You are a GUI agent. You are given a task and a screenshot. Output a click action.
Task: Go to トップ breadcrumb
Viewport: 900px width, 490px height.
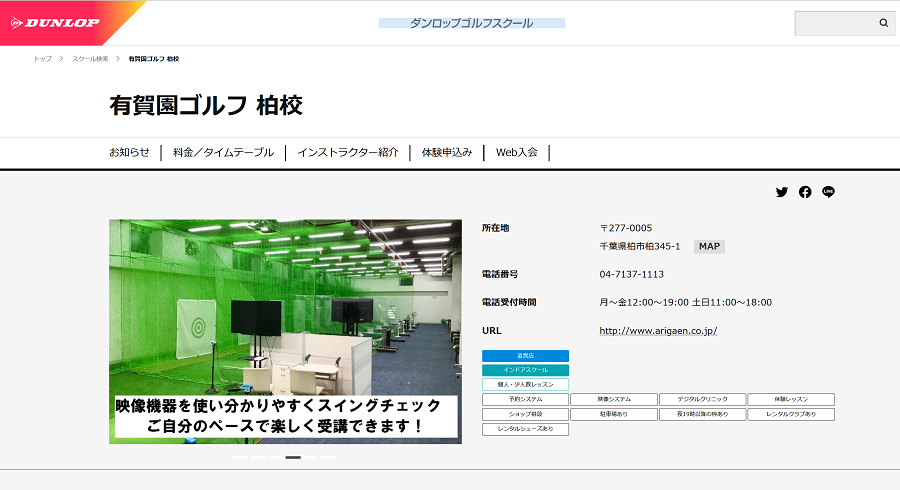(42, 59)
